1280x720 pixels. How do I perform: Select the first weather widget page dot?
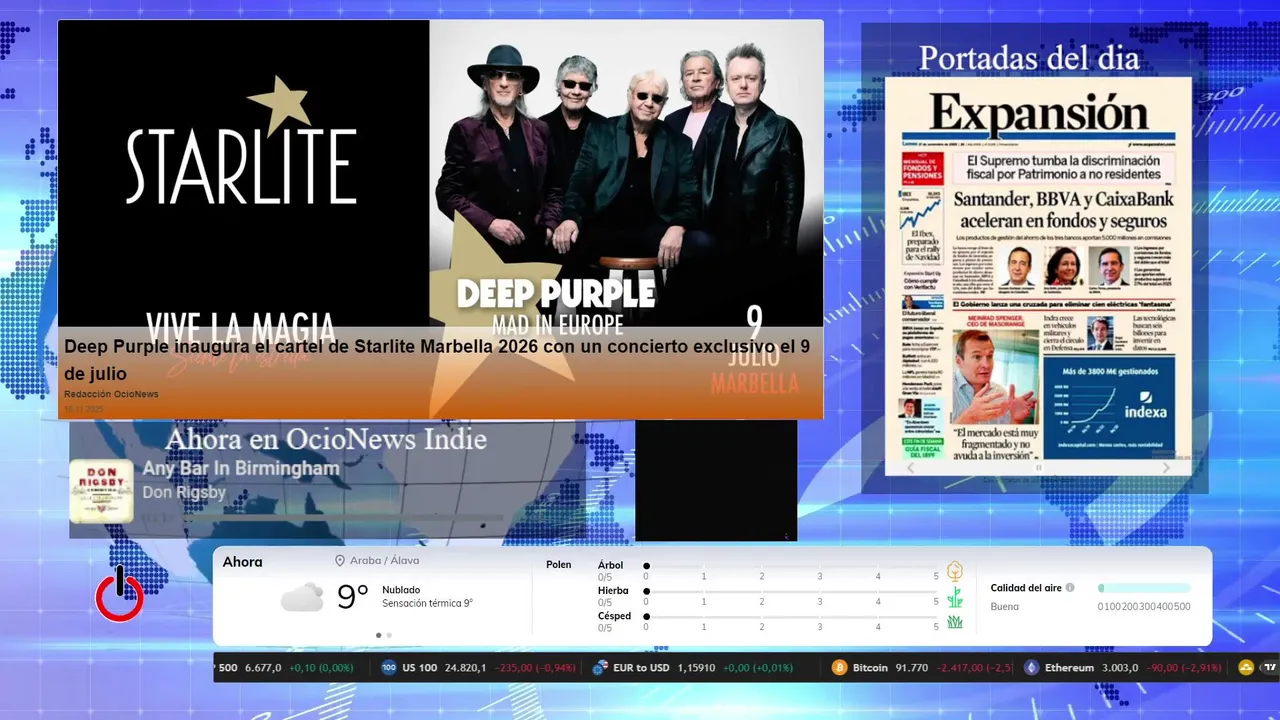(x=378, y=635)
